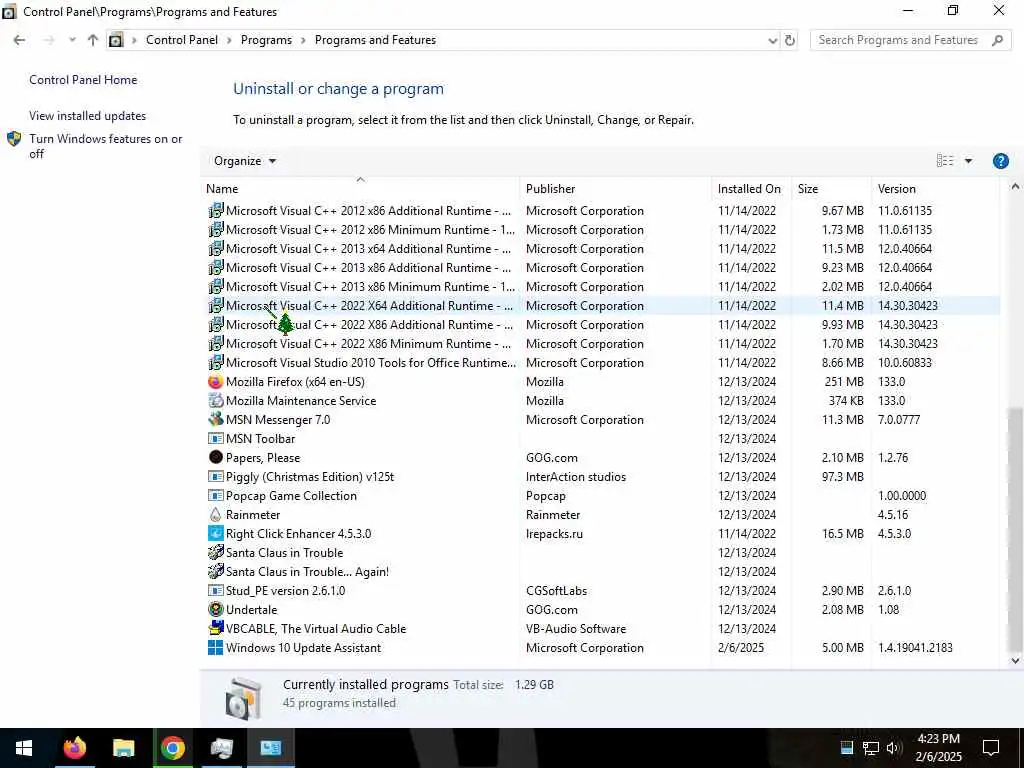The height and width of the screenshot is (768, 1024).
Task: Click the Santa Claus in Trouble icon
Action: (x=215, y=552)
